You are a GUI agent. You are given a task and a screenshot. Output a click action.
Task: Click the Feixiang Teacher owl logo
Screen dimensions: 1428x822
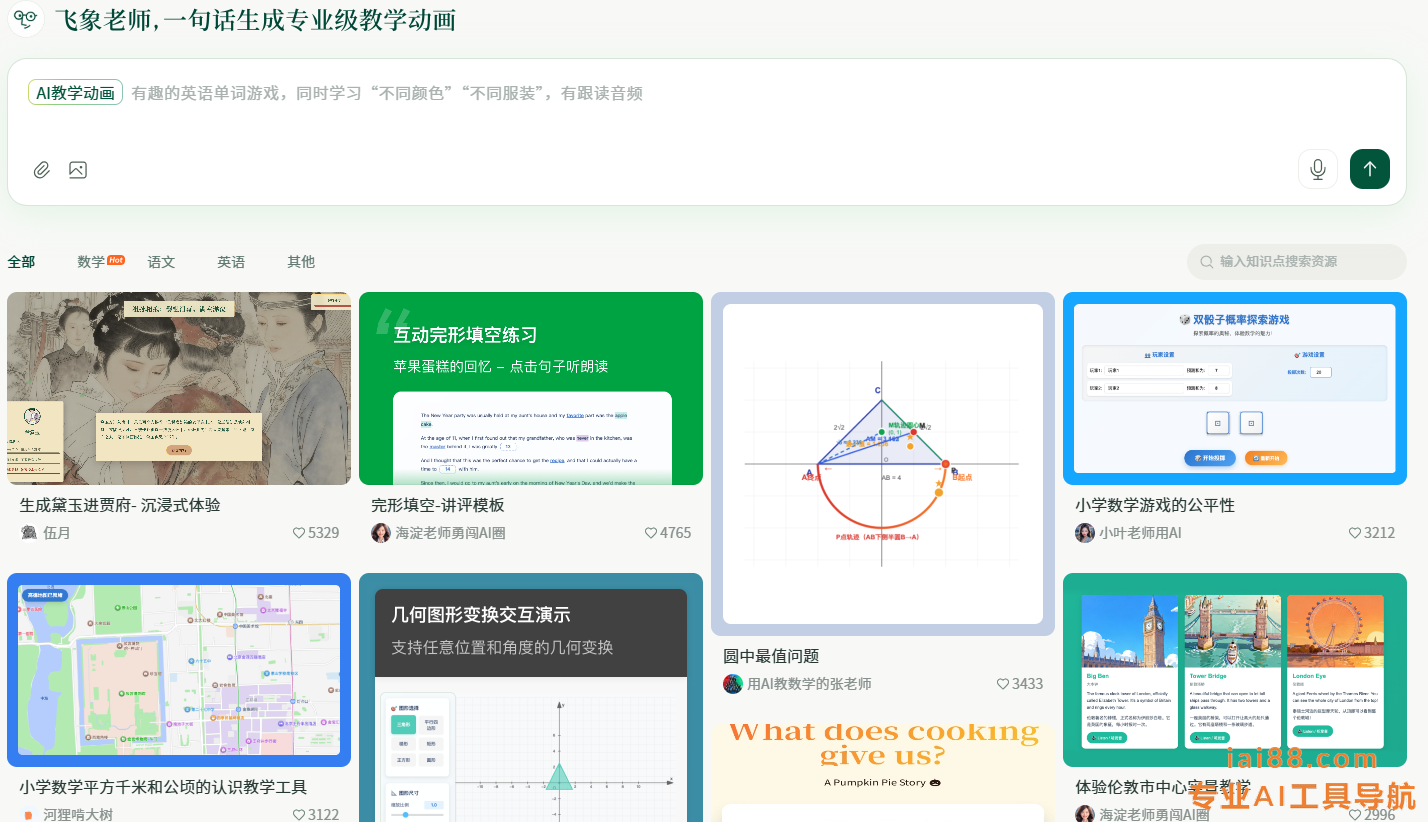pyautogui.click(x=26, y=19)
